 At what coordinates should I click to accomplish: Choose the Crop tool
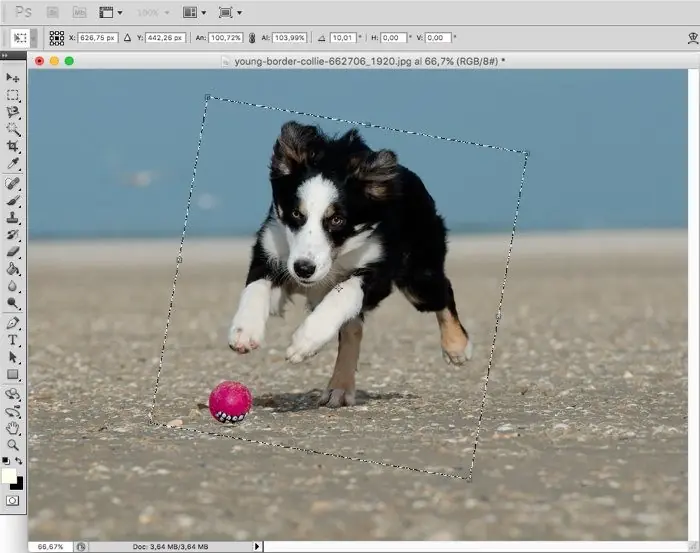(x=13, y=146)
